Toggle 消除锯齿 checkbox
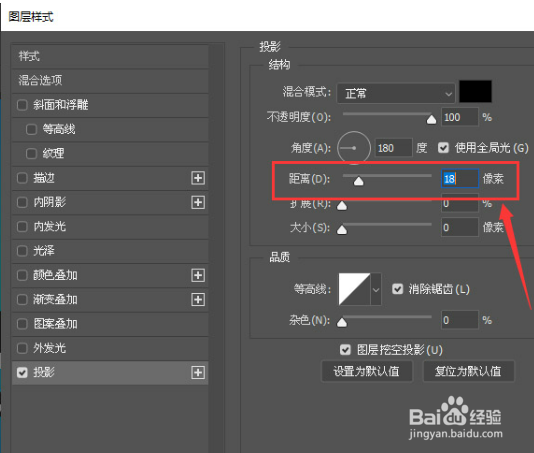The image size is (534, 453). (x=397, y=289)
